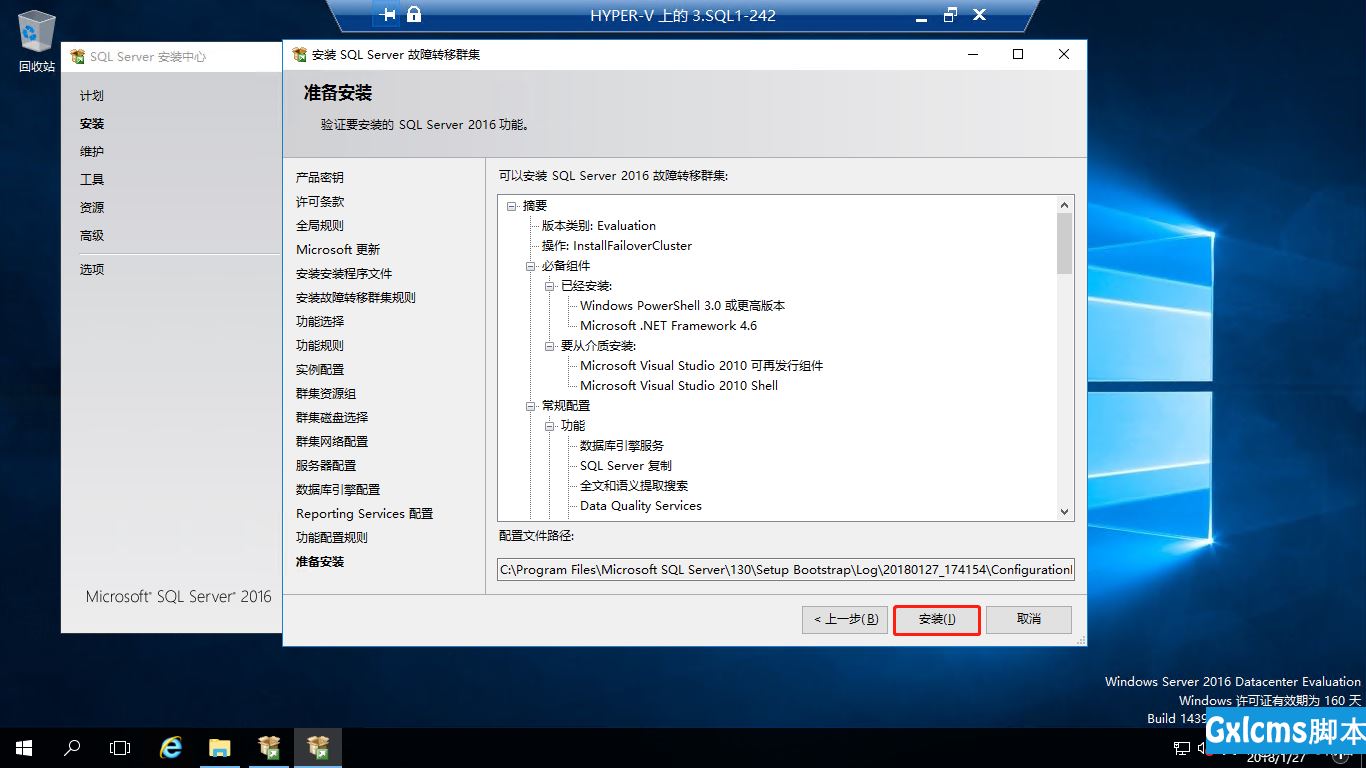Click 功能选择 step
This screenshot has height=768, width=1366.
click(320, 321)
